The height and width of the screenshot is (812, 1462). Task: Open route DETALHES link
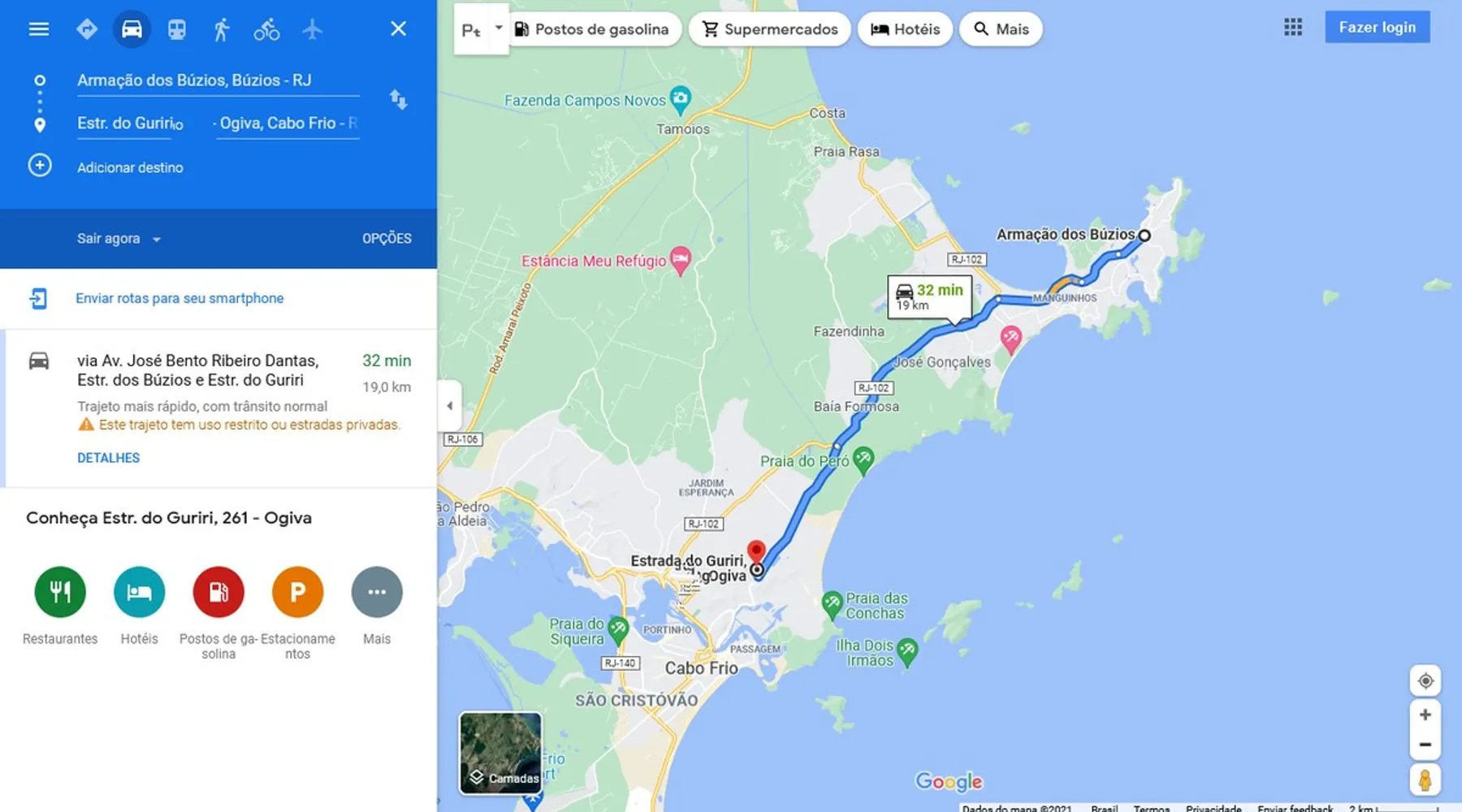109,458
